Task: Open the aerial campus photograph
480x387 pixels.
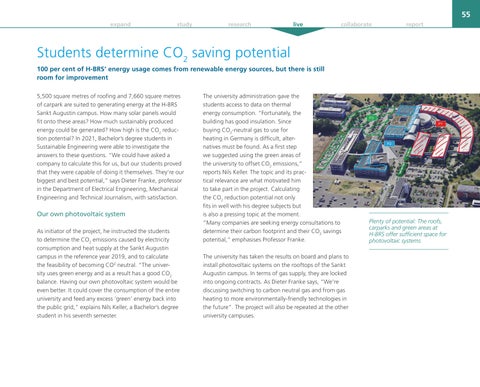Action: (x=396, y=150)
